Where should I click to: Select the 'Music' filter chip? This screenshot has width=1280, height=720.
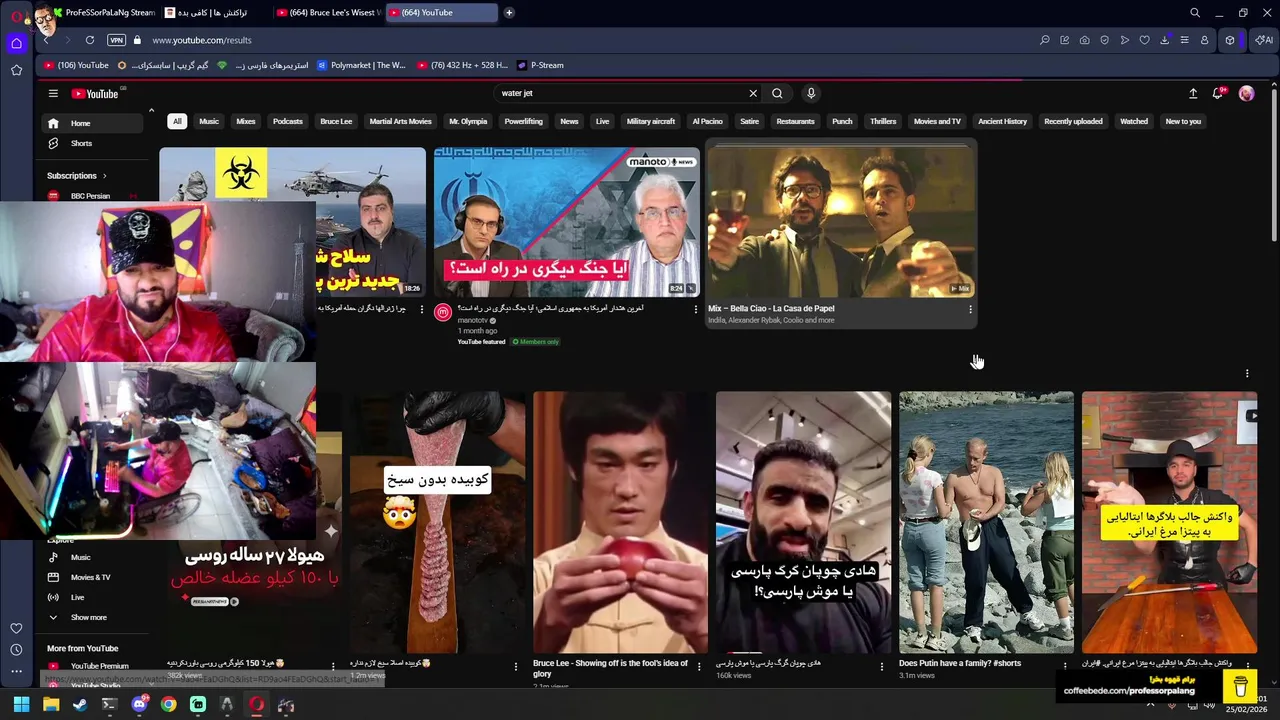point(209,121)
